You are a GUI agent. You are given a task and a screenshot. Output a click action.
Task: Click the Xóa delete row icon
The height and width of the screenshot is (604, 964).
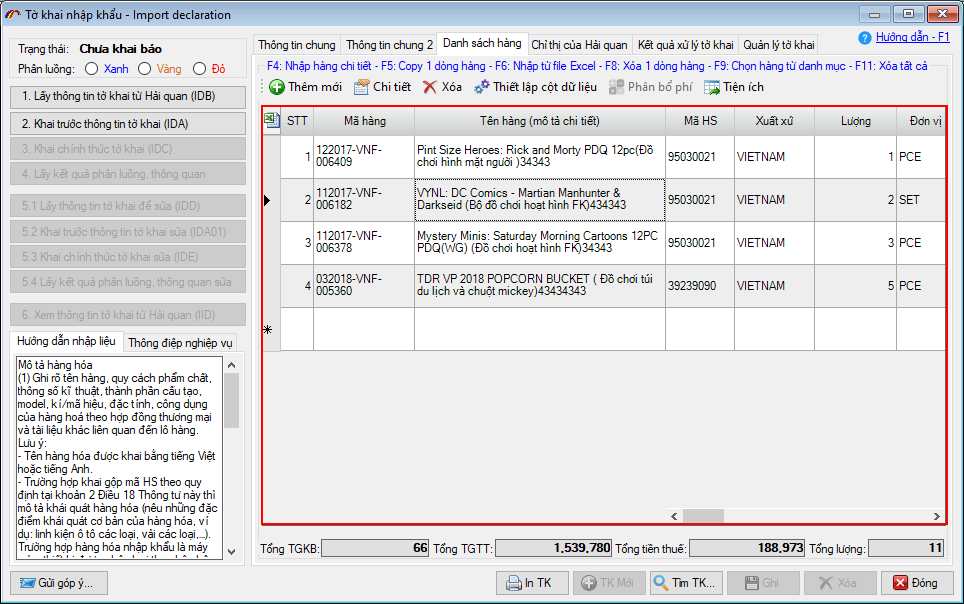430,87
